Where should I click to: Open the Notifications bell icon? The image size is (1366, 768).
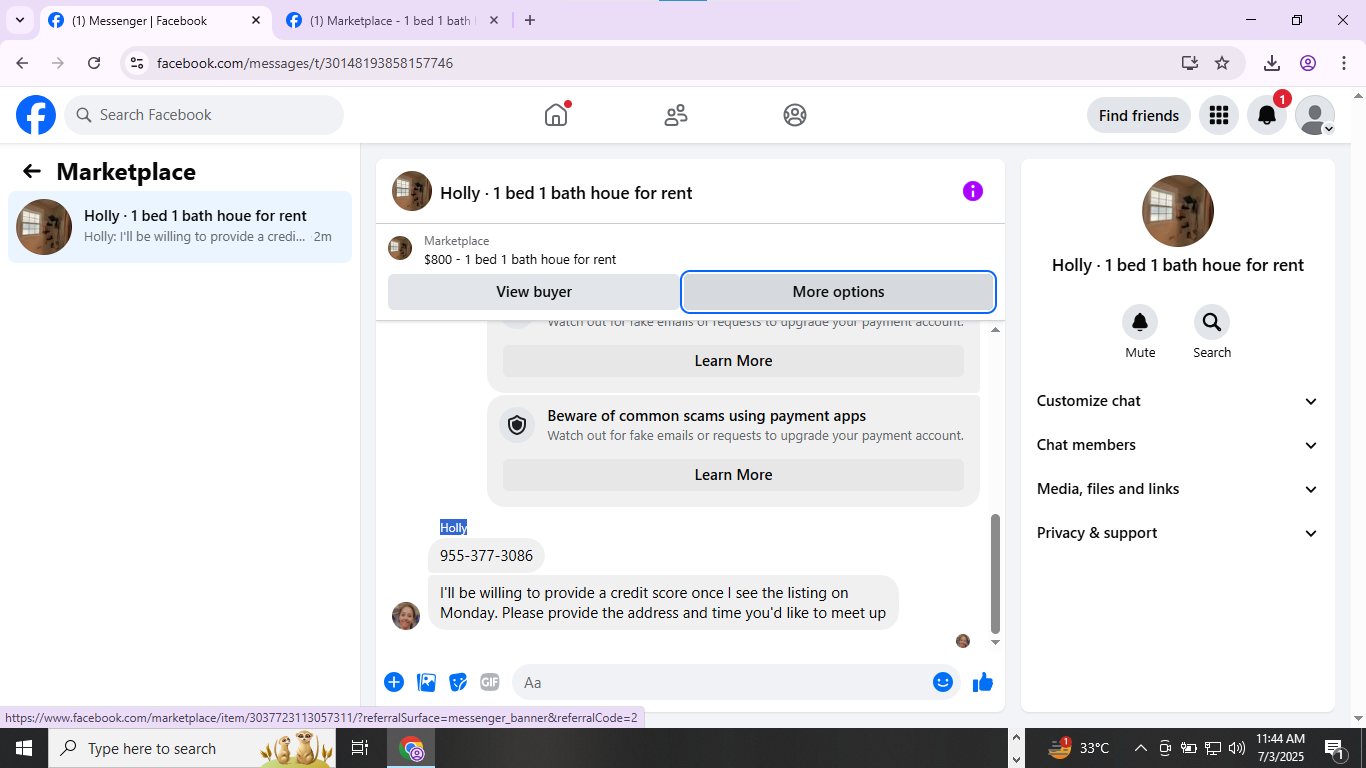pyautogui.click(x=1266, y=115)
